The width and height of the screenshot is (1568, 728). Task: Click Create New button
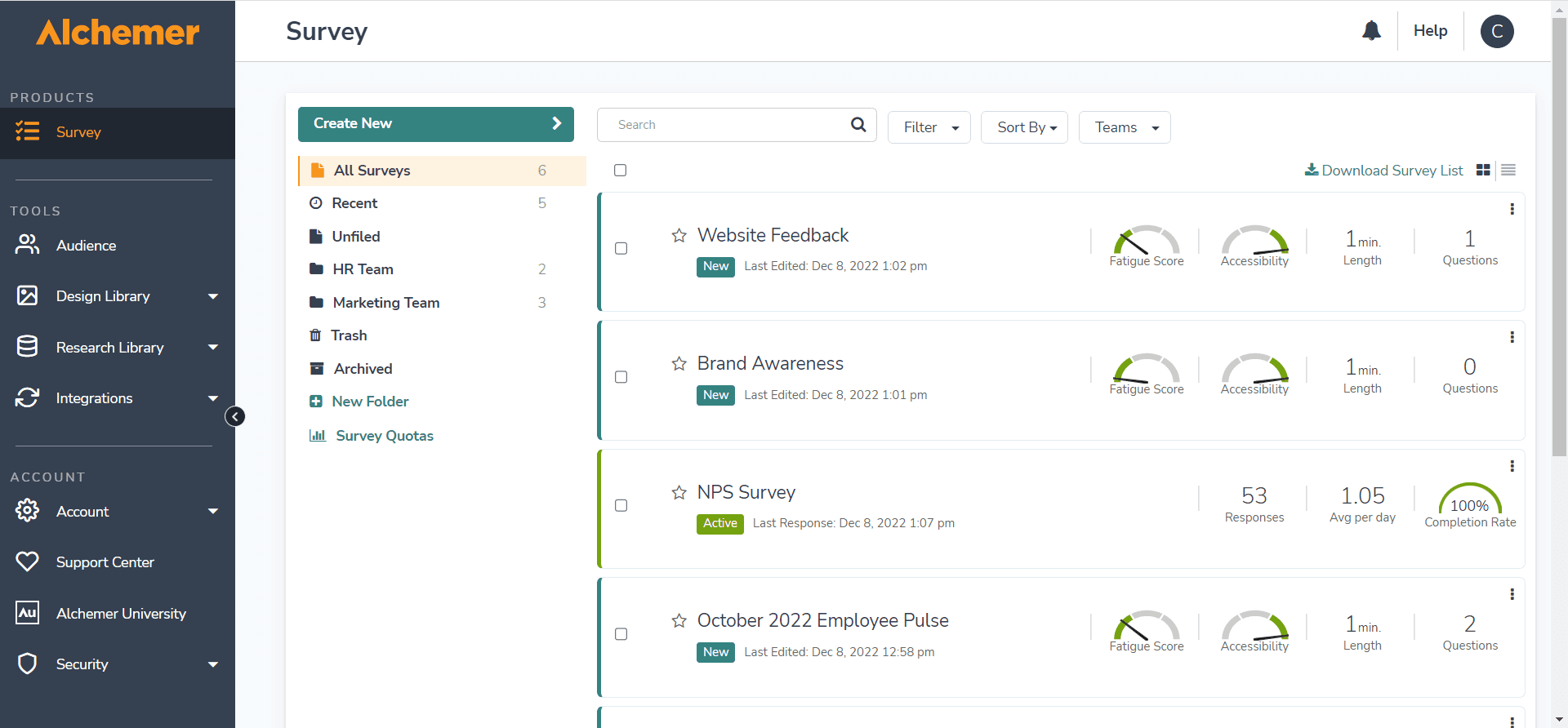coord(436,124)
